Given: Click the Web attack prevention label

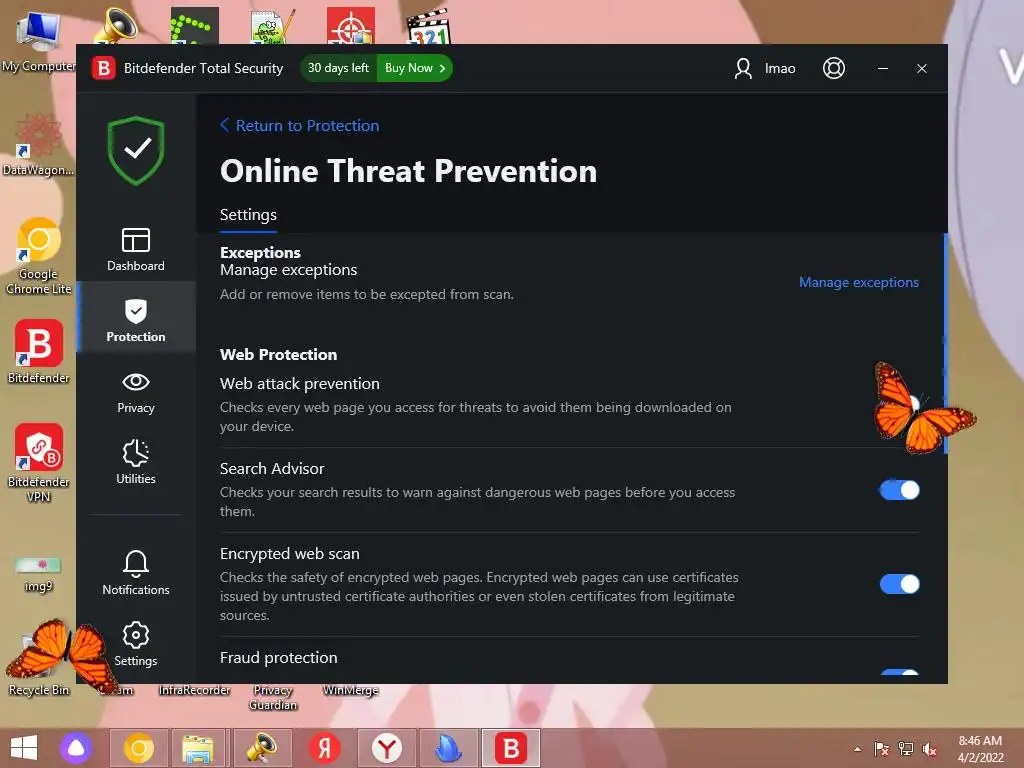Looking at the screenshot, I should point(299,383).
